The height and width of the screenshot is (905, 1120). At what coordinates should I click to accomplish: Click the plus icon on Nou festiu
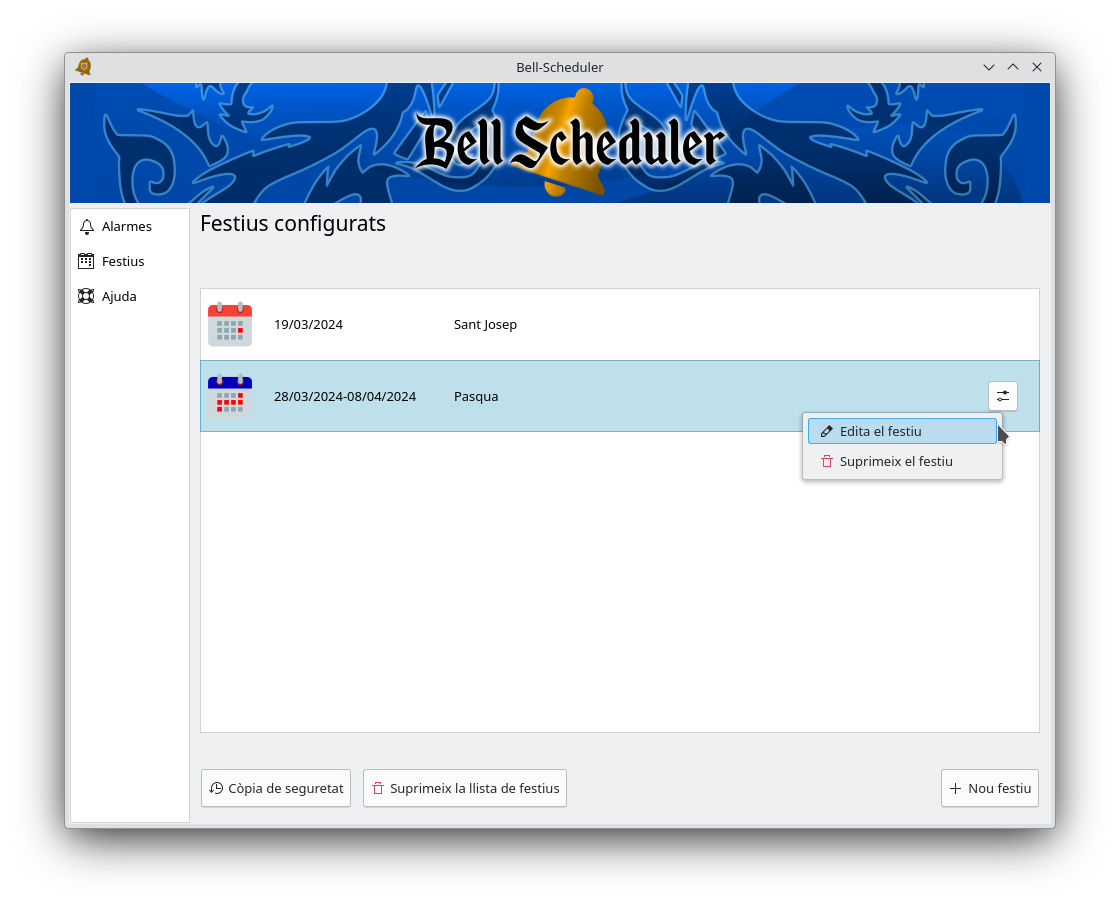(x=956, y=788)
